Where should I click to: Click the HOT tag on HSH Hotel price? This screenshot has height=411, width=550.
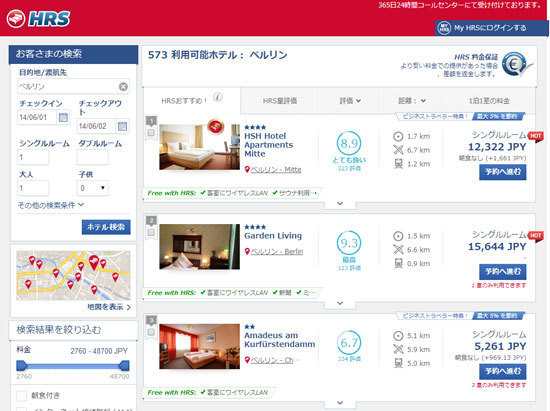(536, 136)
